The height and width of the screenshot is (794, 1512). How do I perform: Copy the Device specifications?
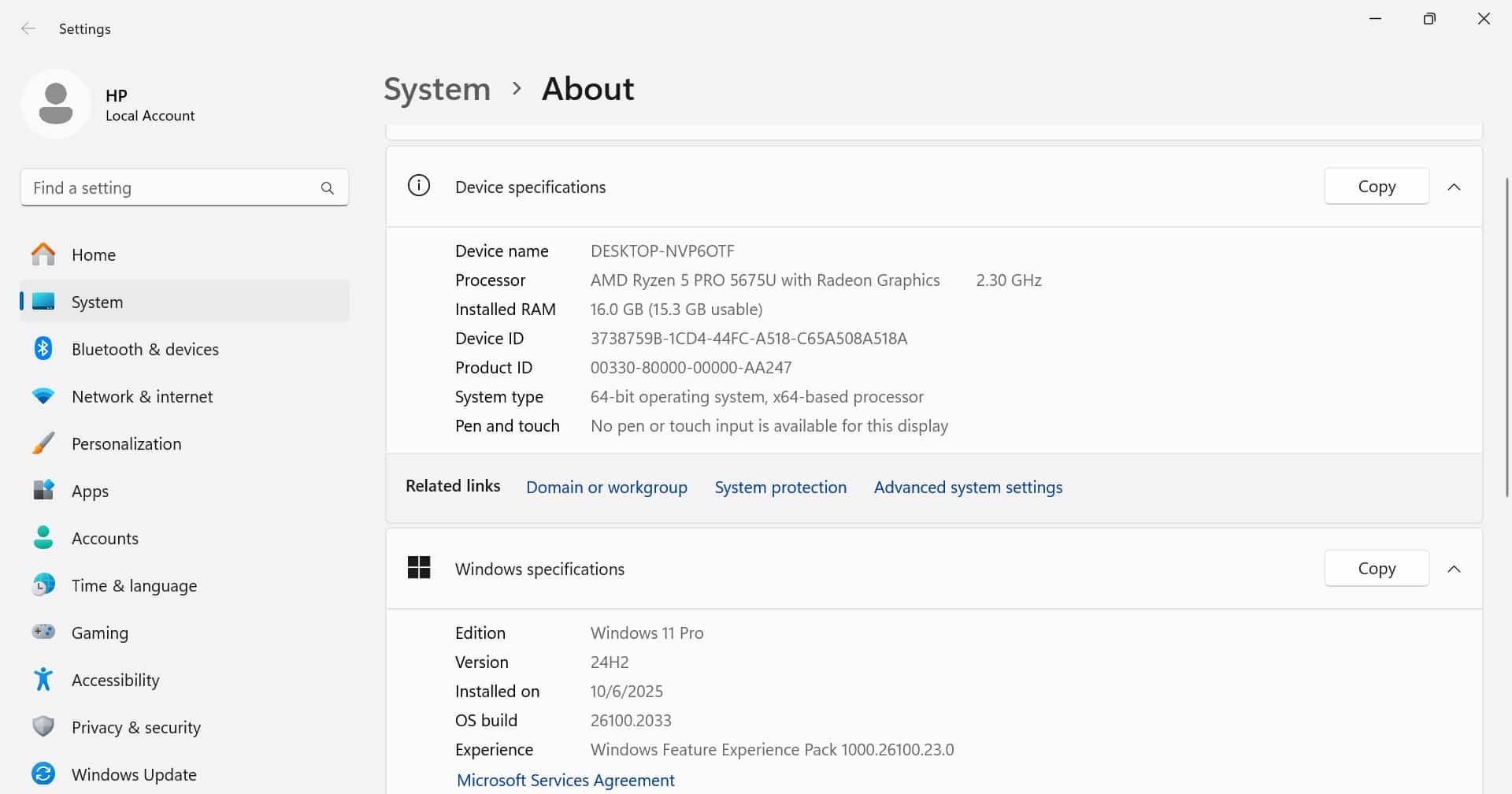[1377, 187]
